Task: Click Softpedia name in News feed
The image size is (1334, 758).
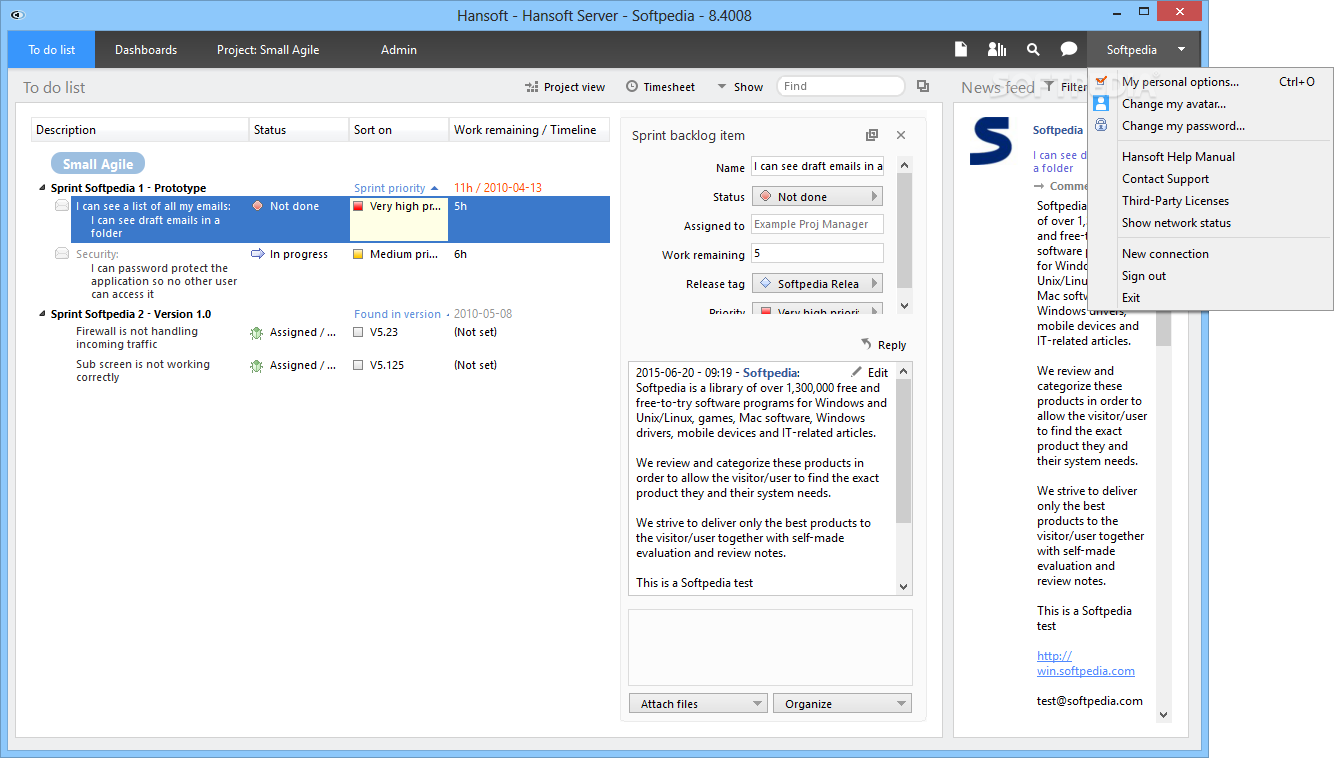Action: (x=1058, y=130)
